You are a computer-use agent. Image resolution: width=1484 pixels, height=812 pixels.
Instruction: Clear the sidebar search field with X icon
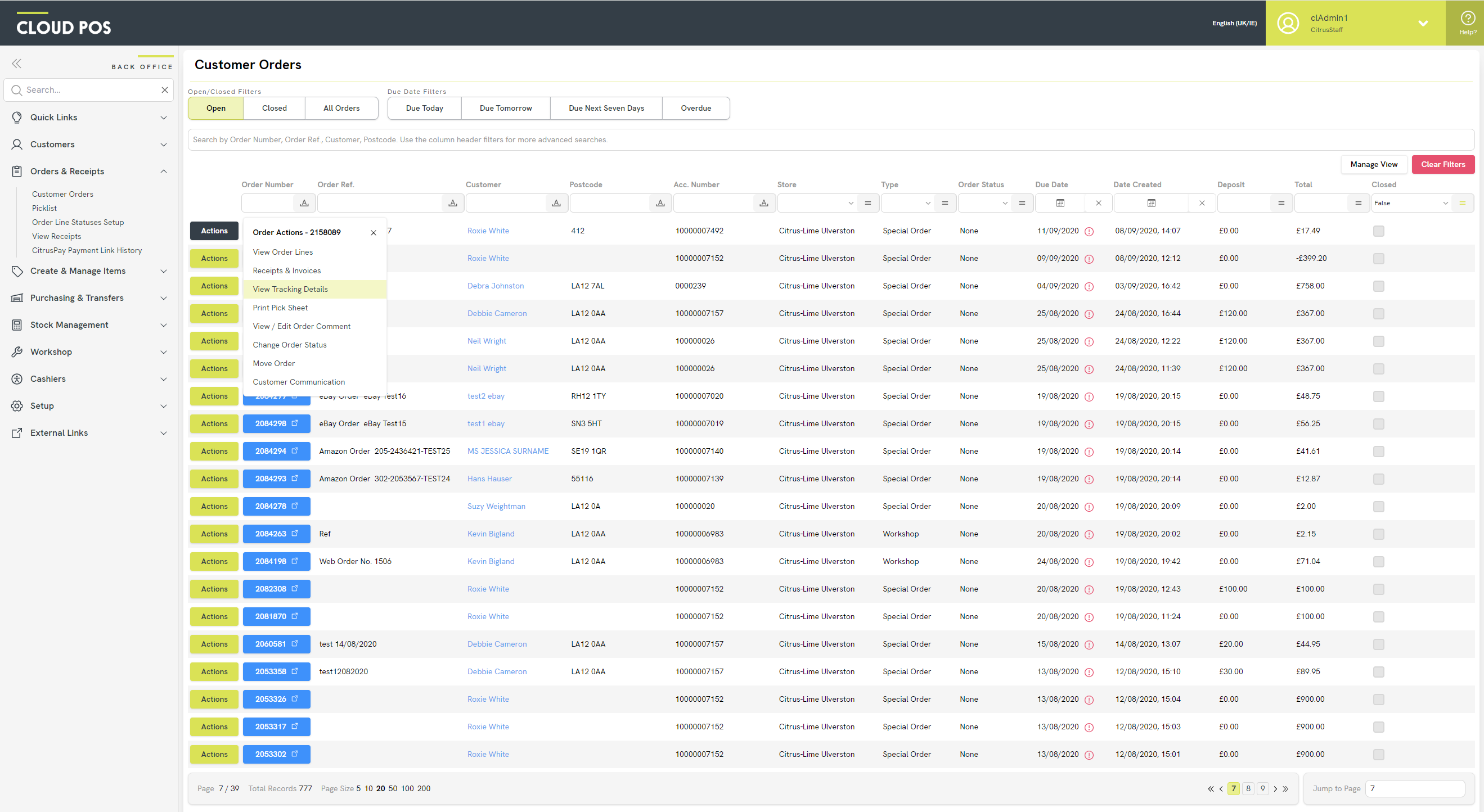click(x=165, y=90)
